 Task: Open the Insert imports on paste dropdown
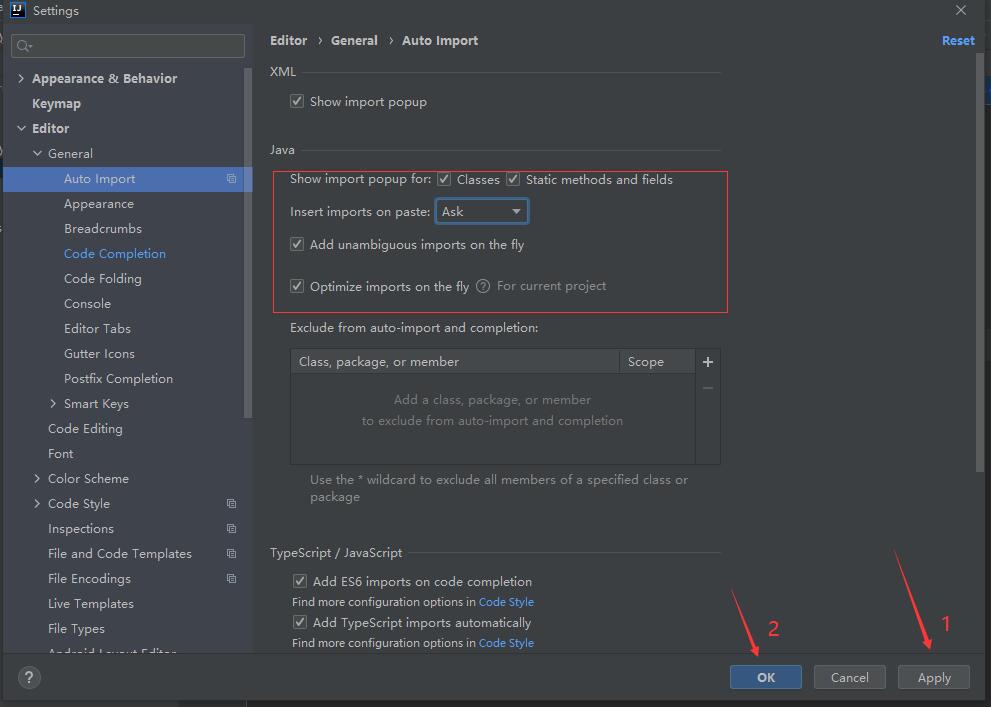click(482, 212)
